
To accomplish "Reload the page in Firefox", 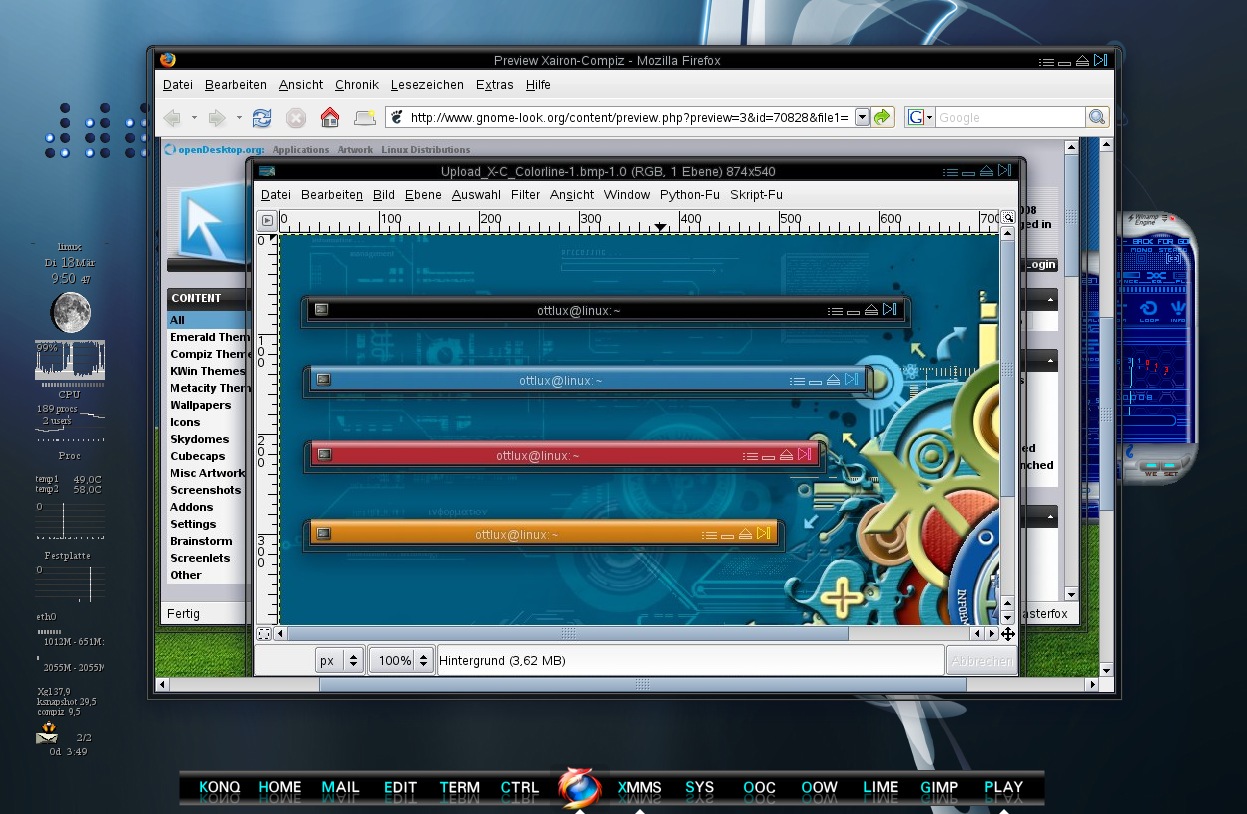I will [262, 118].
